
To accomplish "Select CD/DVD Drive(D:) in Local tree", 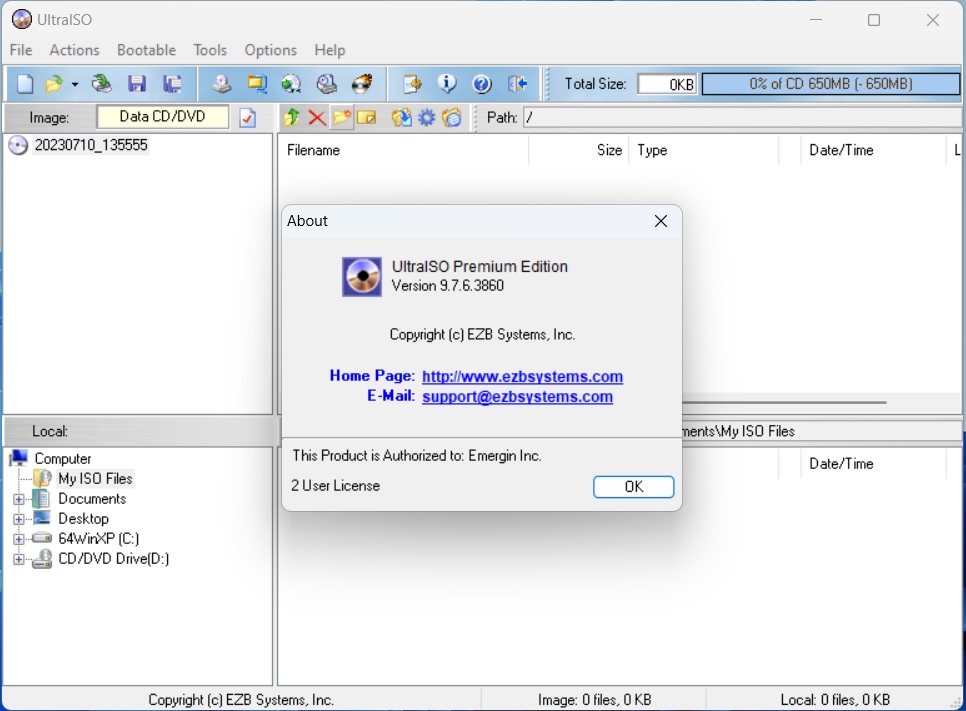I will click(x=113, y=559).
